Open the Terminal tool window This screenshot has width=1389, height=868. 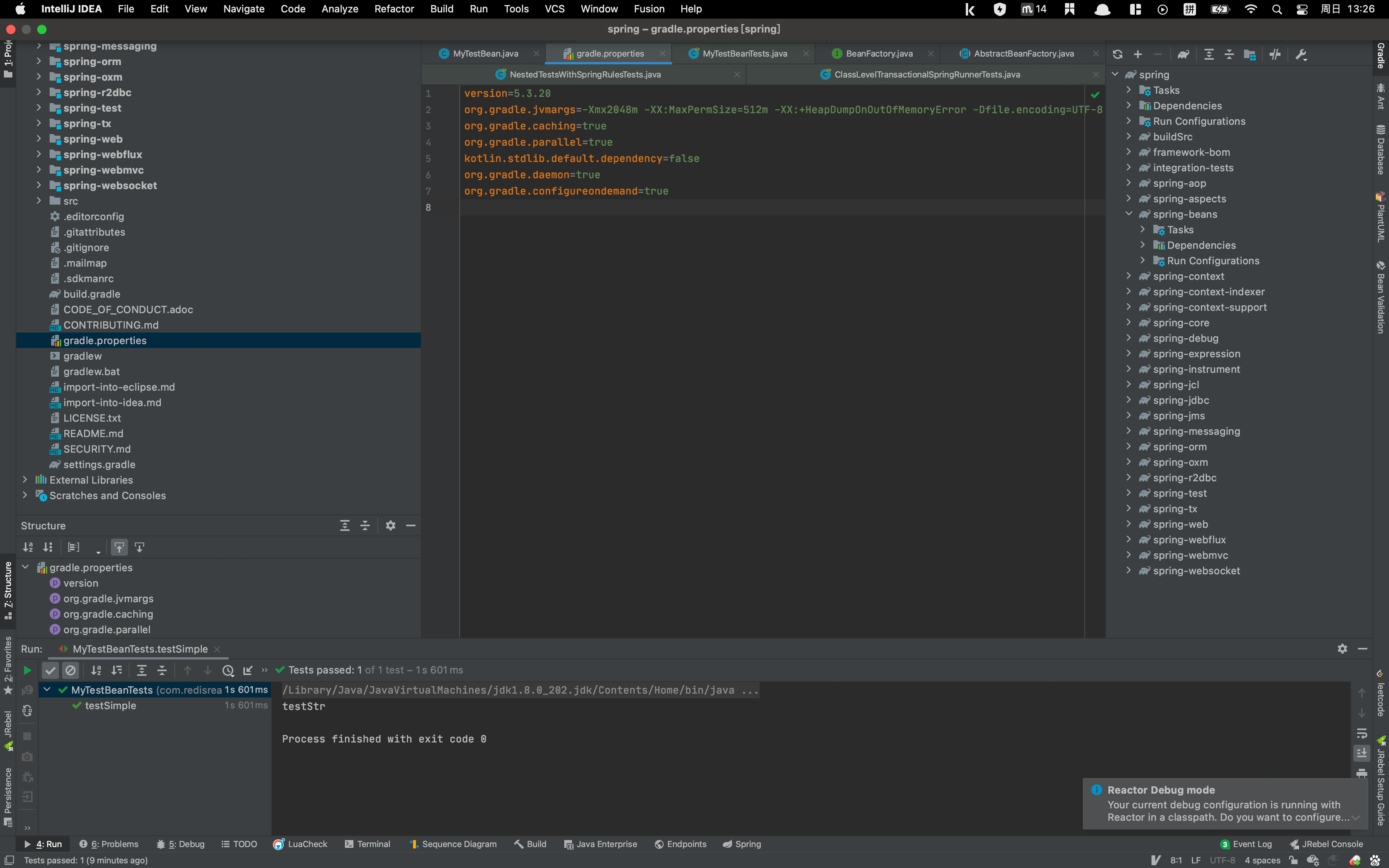point(367,844)
